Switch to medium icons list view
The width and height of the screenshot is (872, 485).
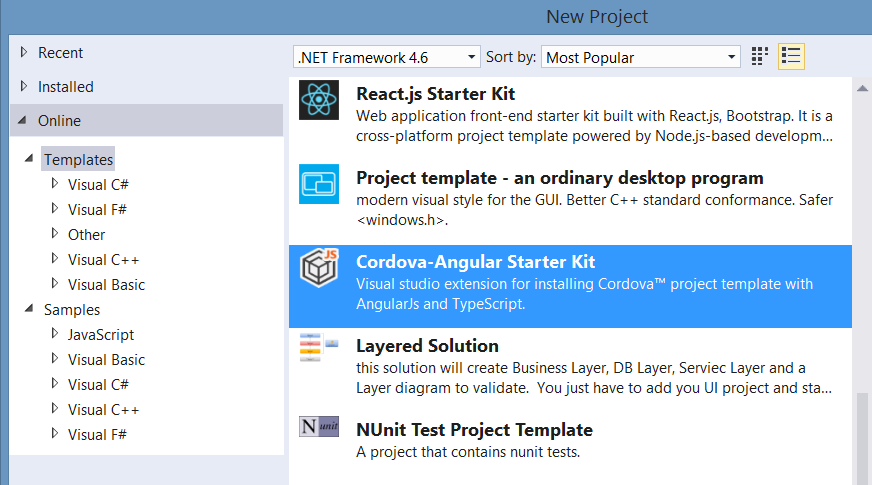(x=792, y=57)
